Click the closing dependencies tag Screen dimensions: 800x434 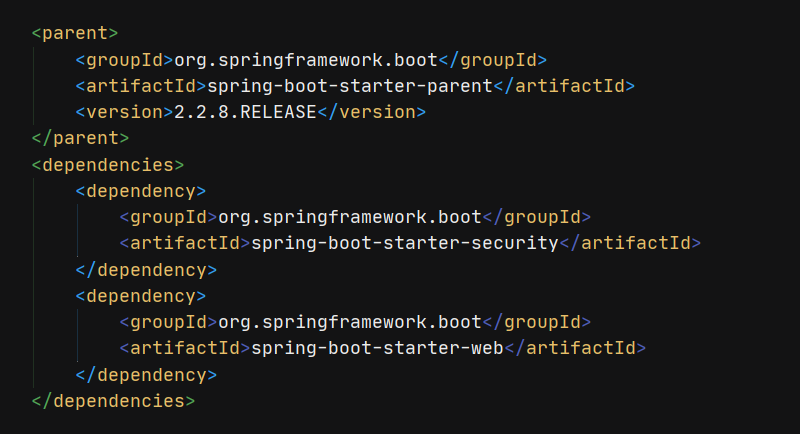click(113, 401)
